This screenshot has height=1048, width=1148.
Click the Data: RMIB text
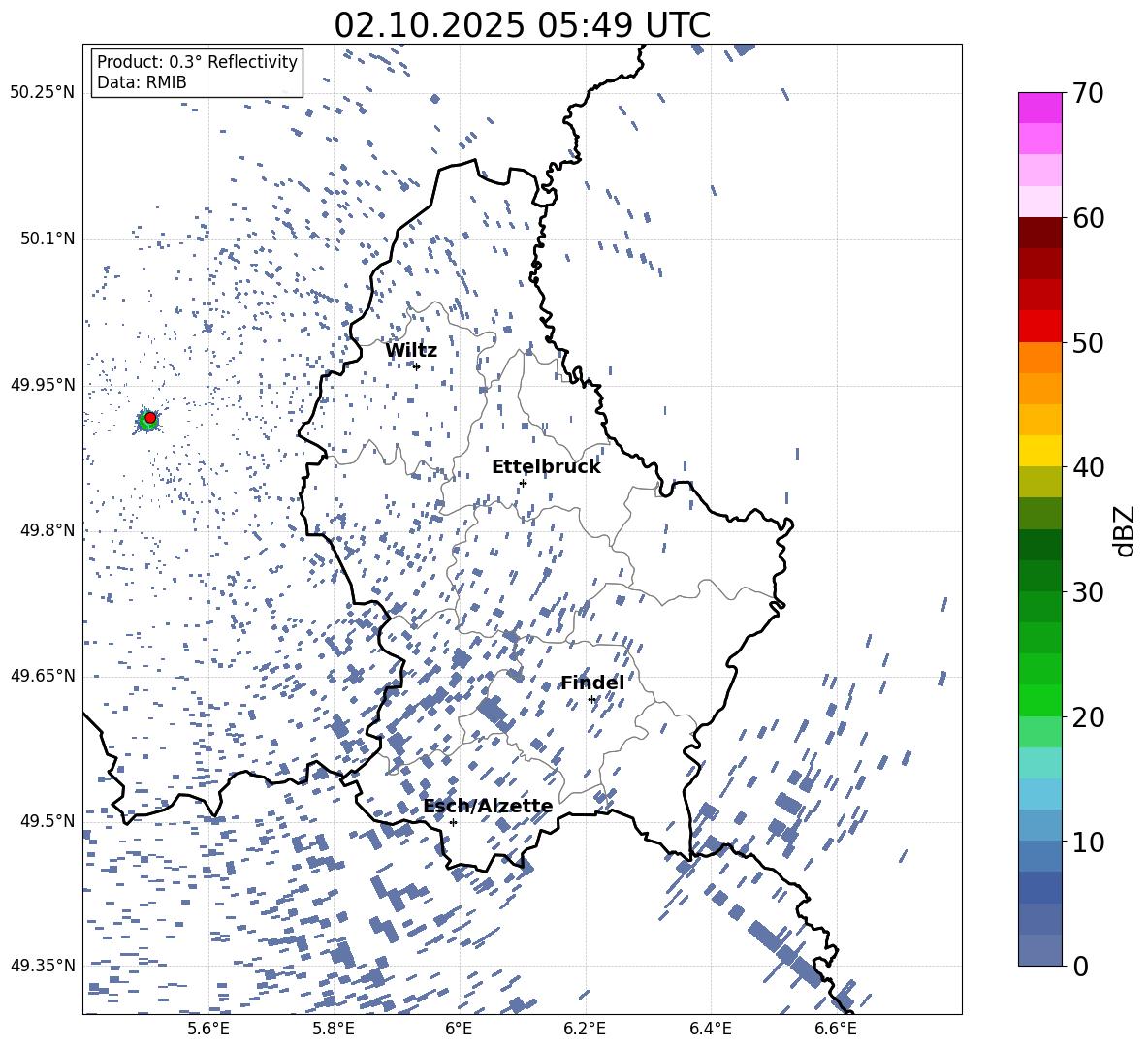[x=142, y=82]
